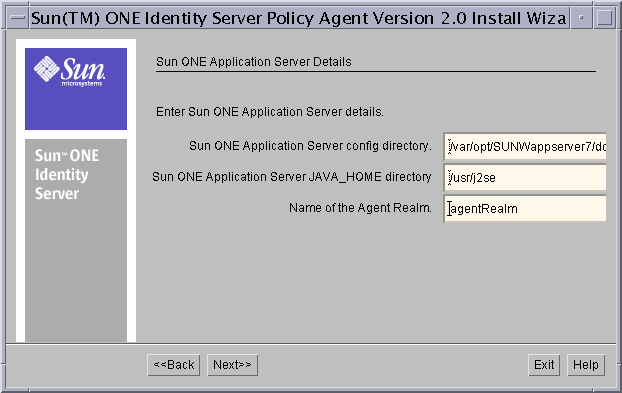
Task: Maximize the wizard window with the square button
Action: click(604, 18)
